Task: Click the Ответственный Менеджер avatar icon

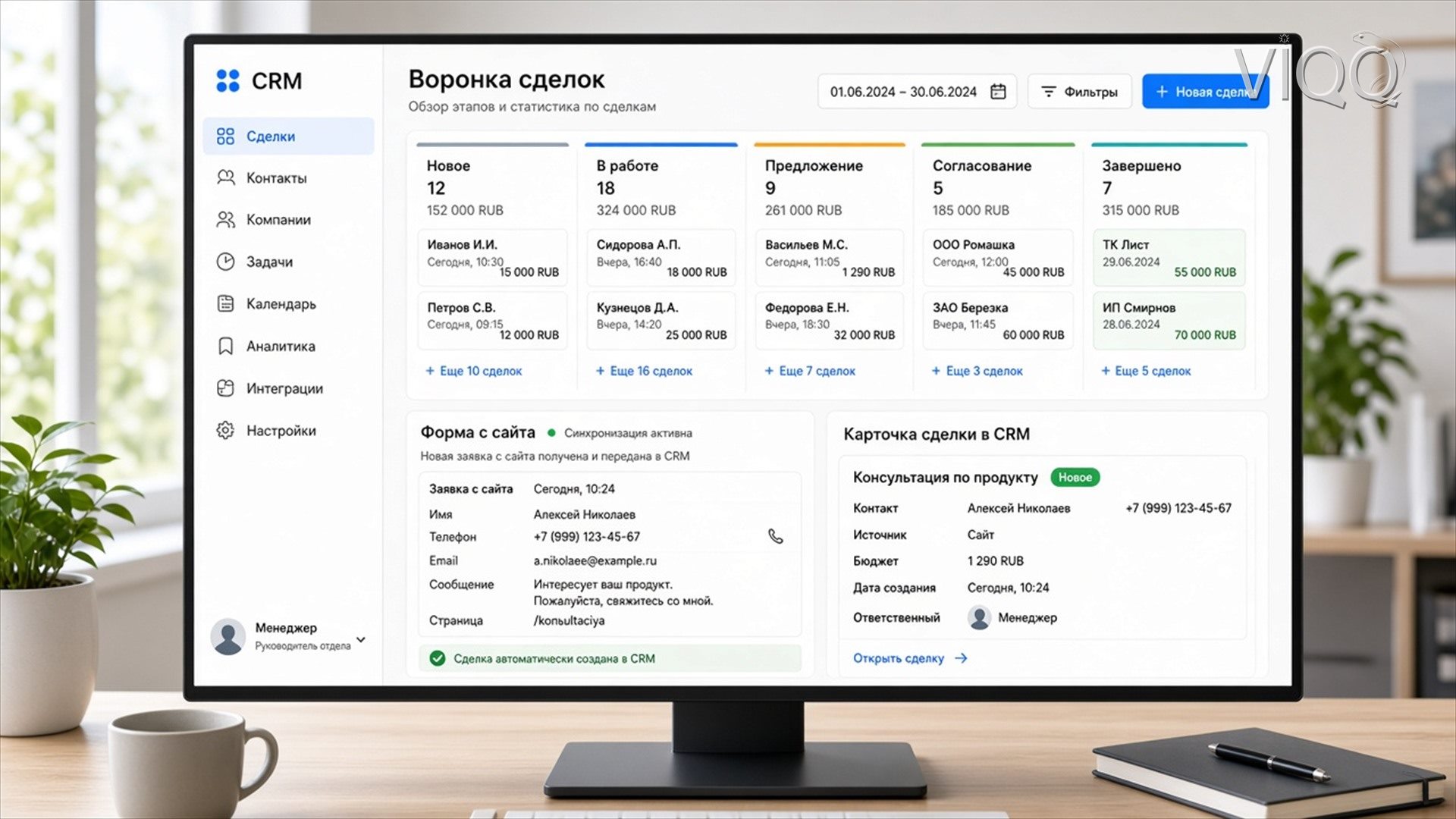Action: coord(979,617)
